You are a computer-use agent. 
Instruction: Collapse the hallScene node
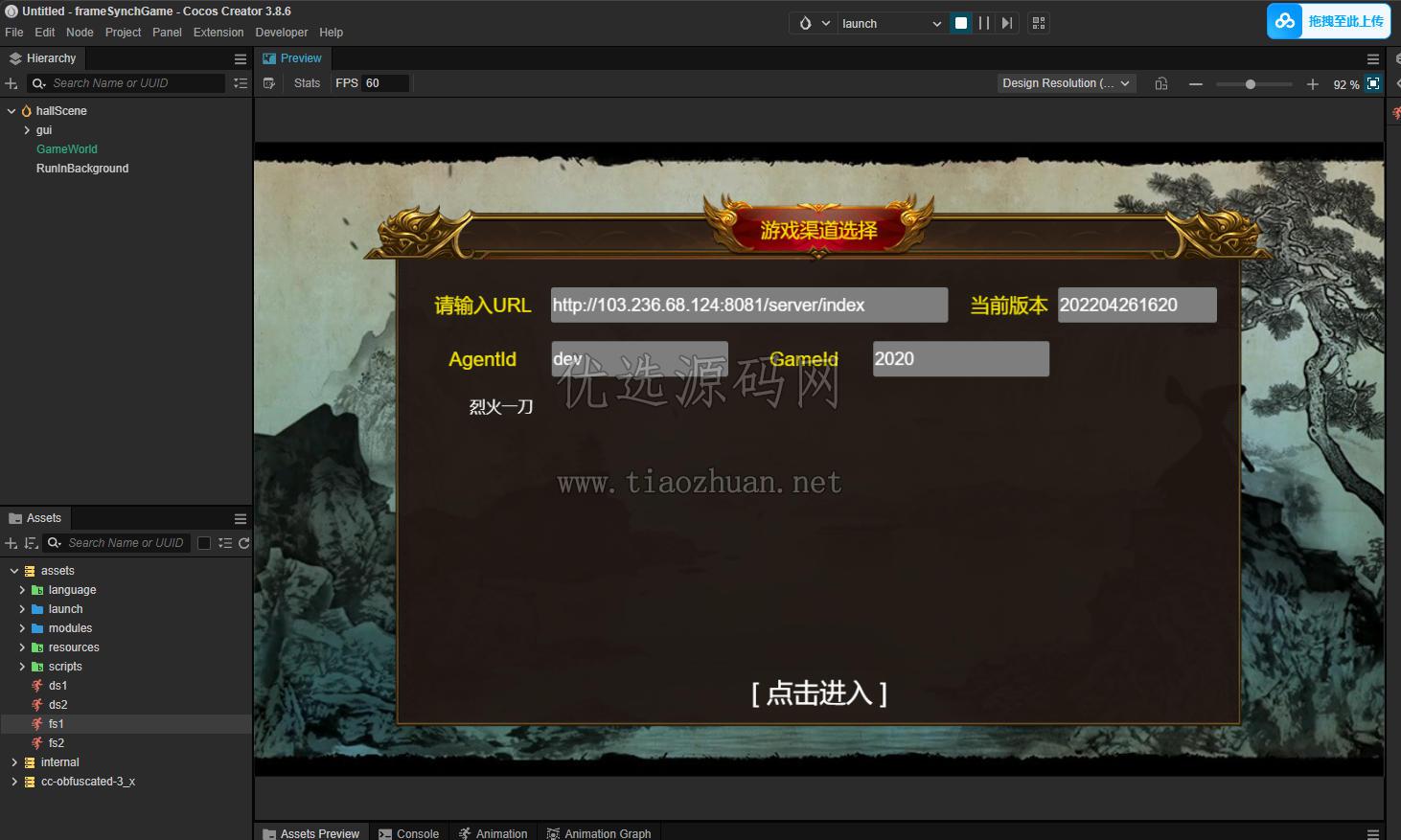tap(11, 111)
